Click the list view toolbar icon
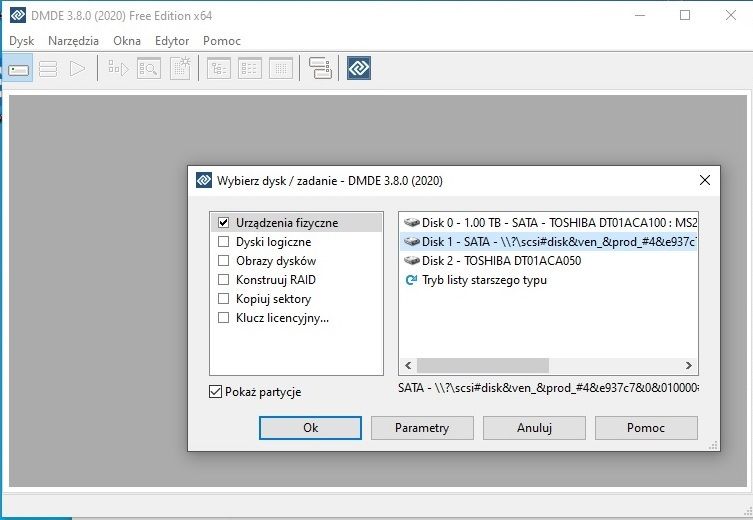Viewport: 753px width, 520px height. [250, 69]
